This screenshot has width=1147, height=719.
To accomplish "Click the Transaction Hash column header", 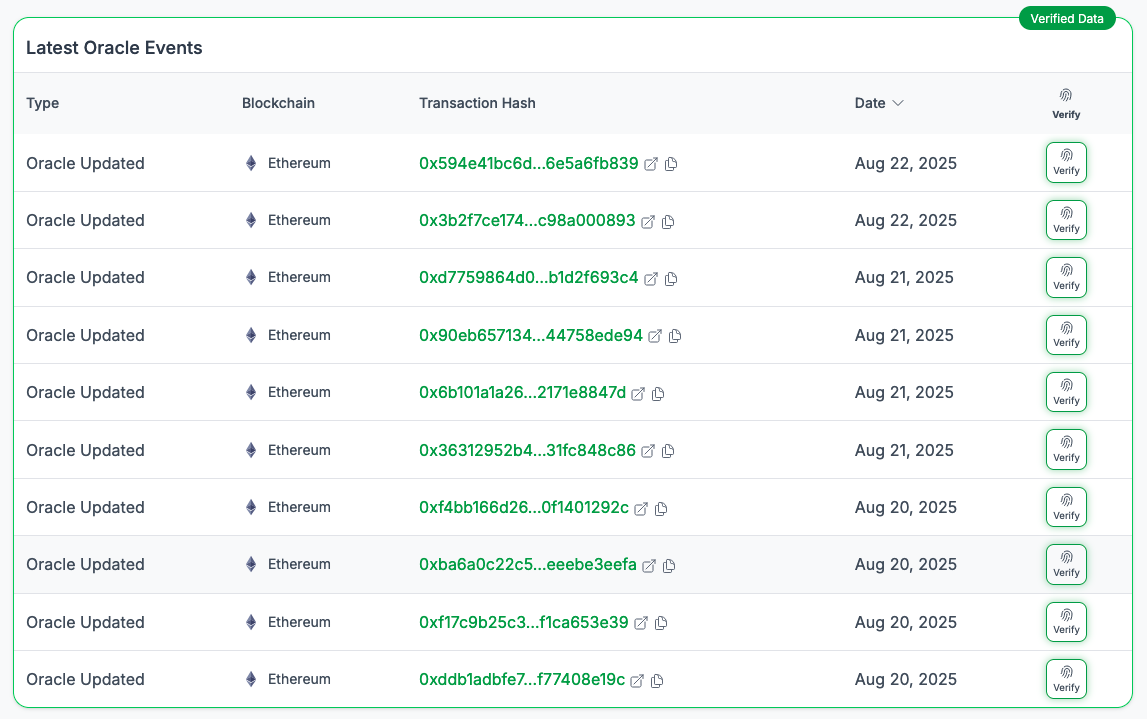I will [x=477, y=103].
